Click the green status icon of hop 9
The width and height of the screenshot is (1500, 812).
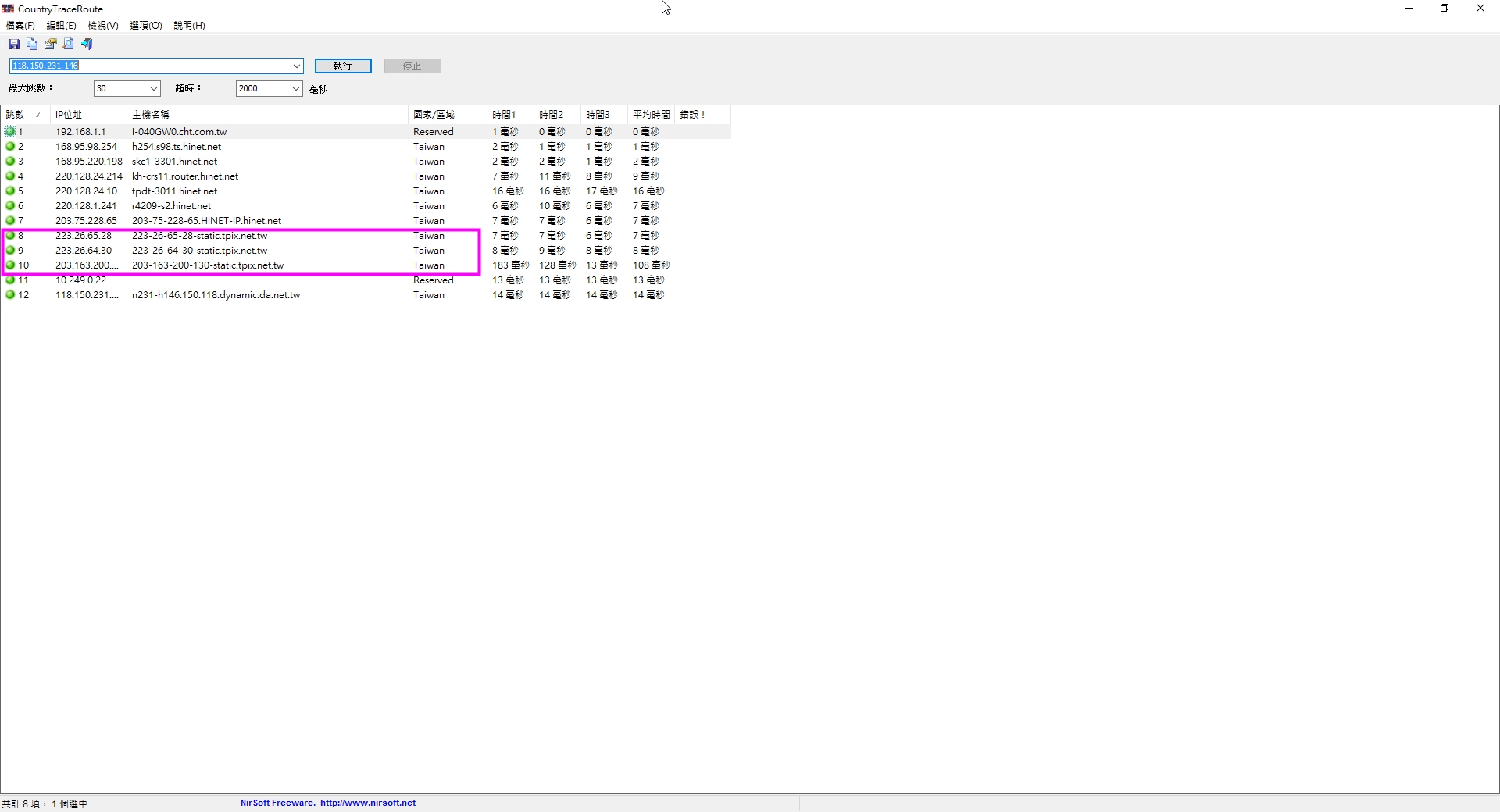(10, 251)
